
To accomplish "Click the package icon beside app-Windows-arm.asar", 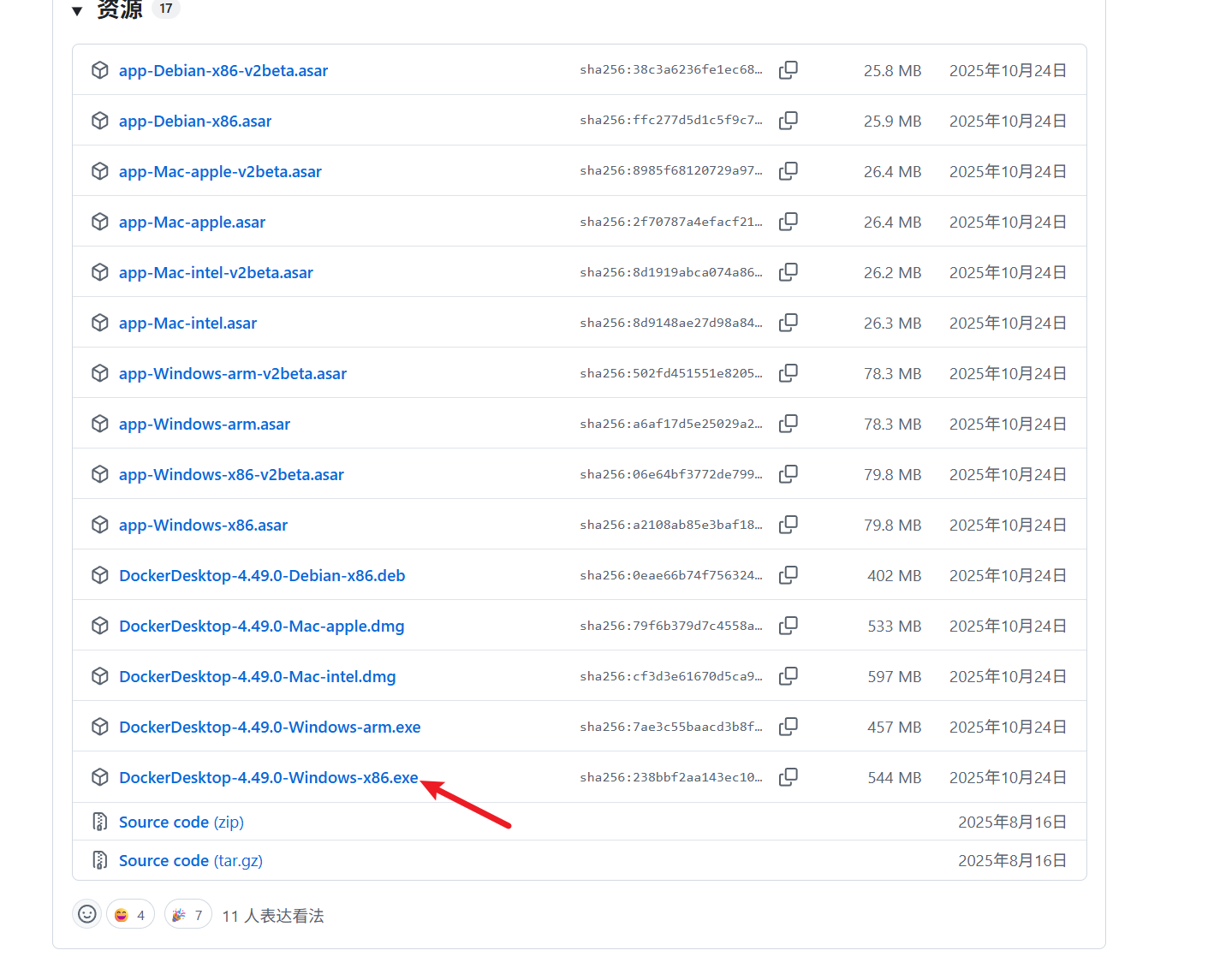I will [100, 424].
